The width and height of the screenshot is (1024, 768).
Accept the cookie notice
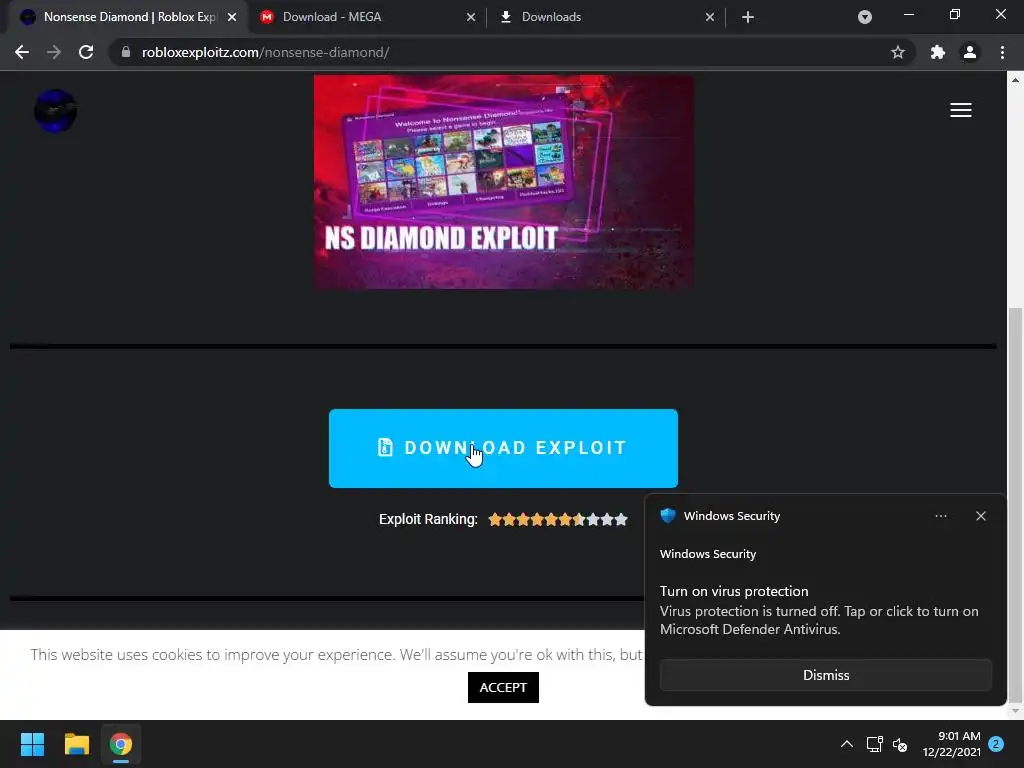click(x=503, y=687)
